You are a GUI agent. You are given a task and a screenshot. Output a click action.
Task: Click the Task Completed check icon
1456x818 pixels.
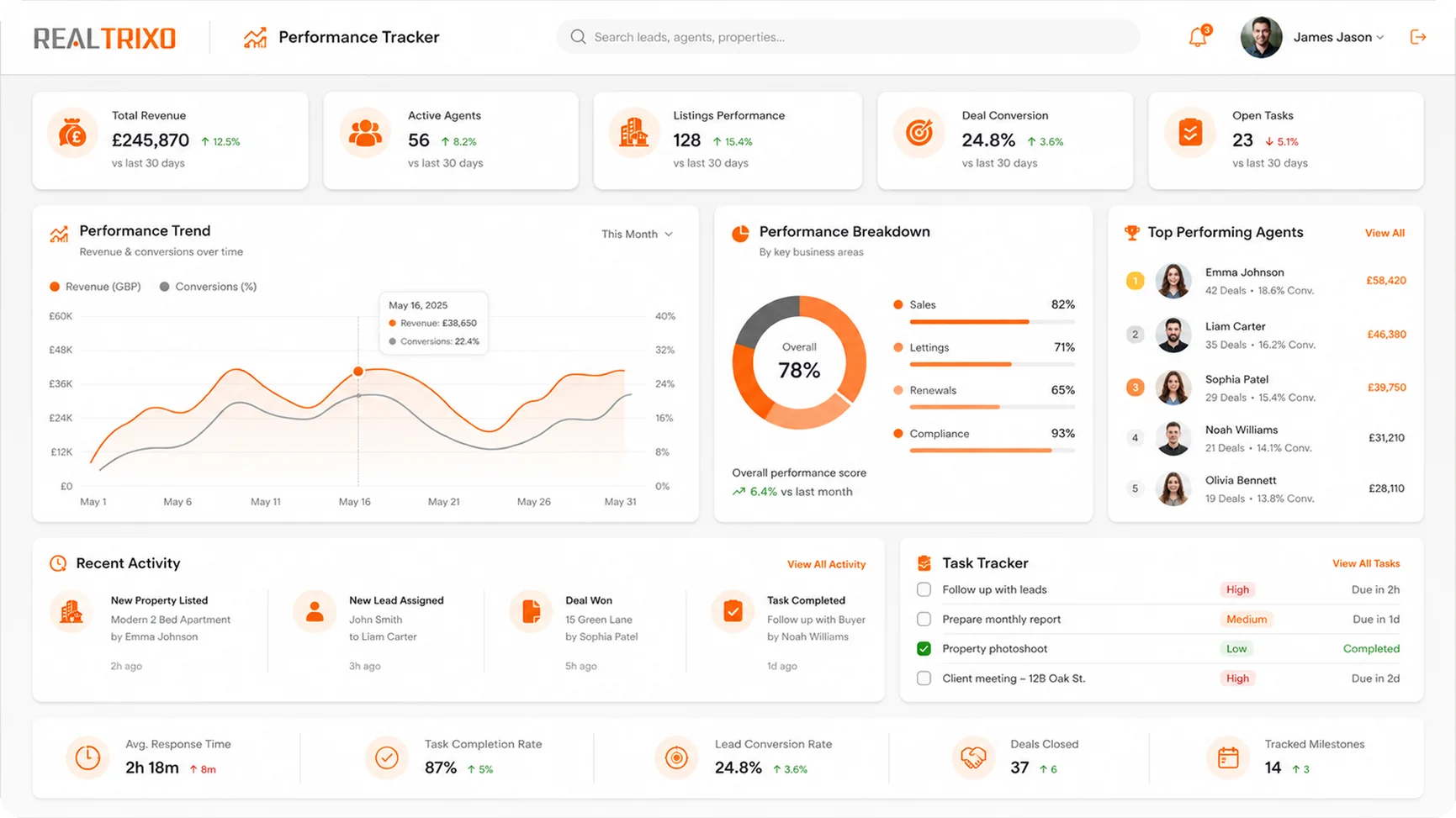pyautogui.click(x=733, y=612)
